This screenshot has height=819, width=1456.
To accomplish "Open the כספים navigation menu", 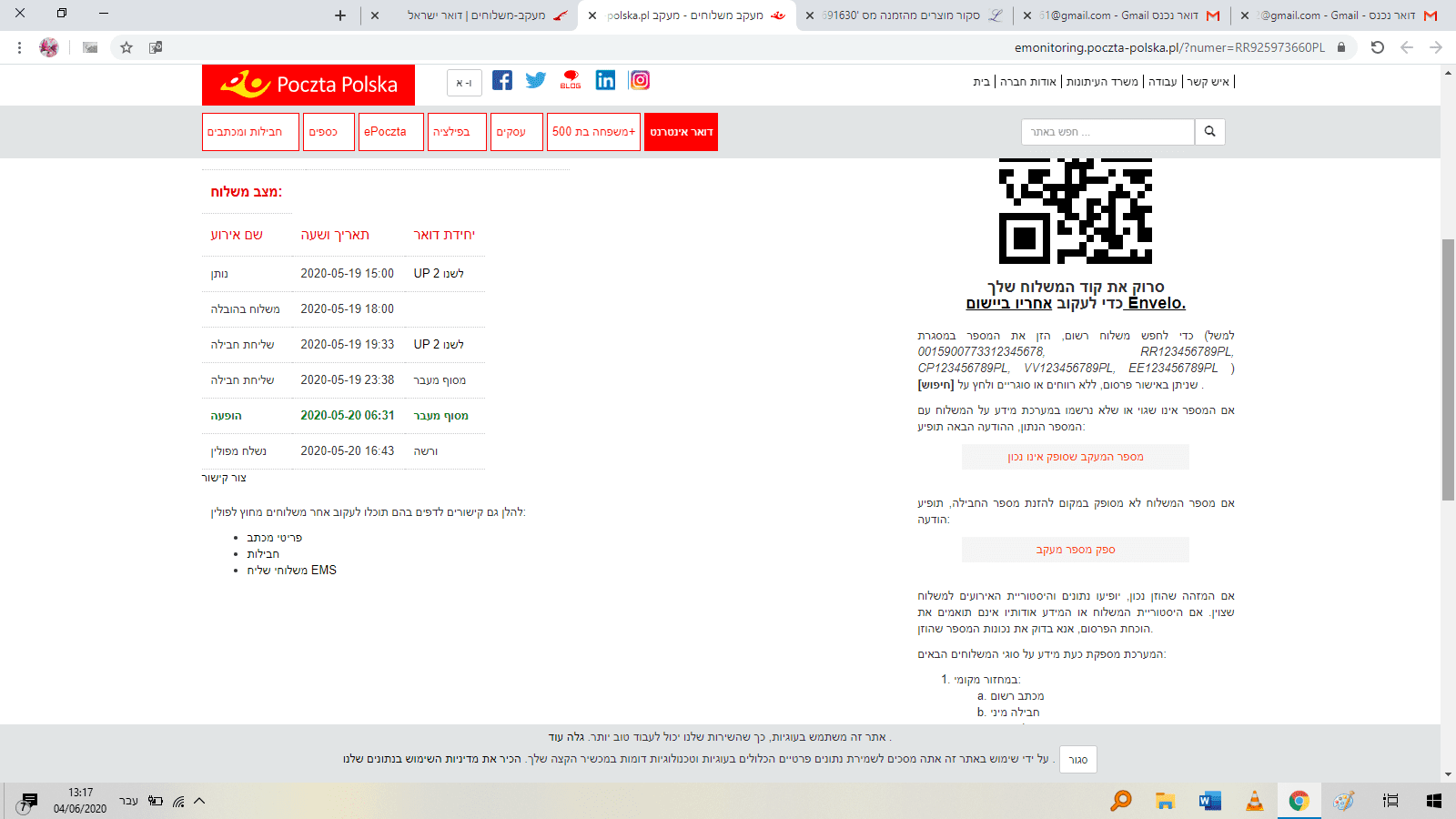I will (x=329, y=132).
